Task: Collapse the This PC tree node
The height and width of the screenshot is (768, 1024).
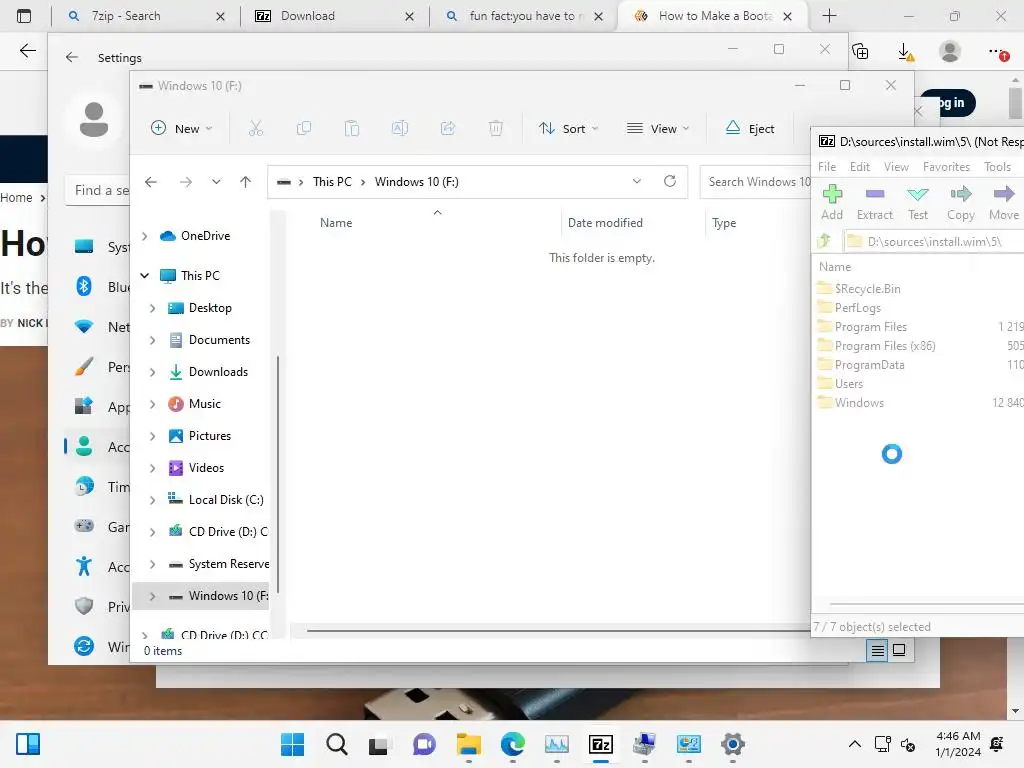Action: [145, 276]
